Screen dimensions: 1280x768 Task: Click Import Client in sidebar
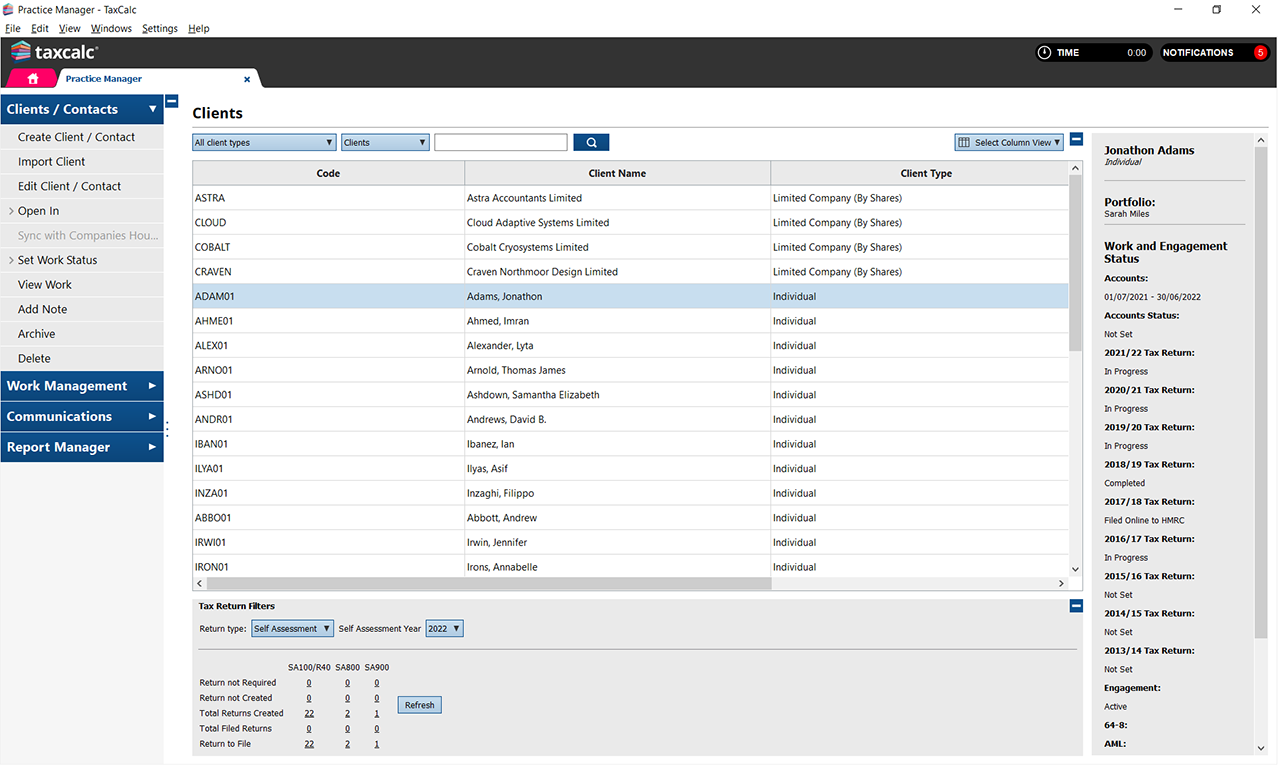pyautogui.click(x=81, y=162)
